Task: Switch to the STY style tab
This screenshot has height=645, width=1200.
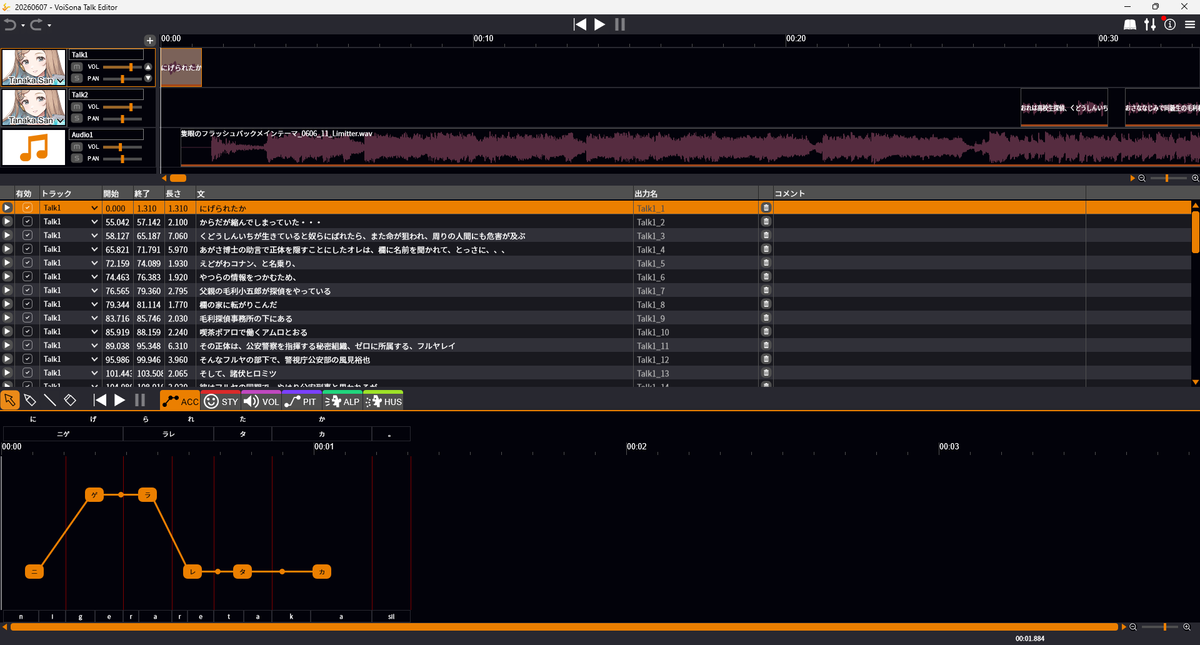Action: point(221,400)
